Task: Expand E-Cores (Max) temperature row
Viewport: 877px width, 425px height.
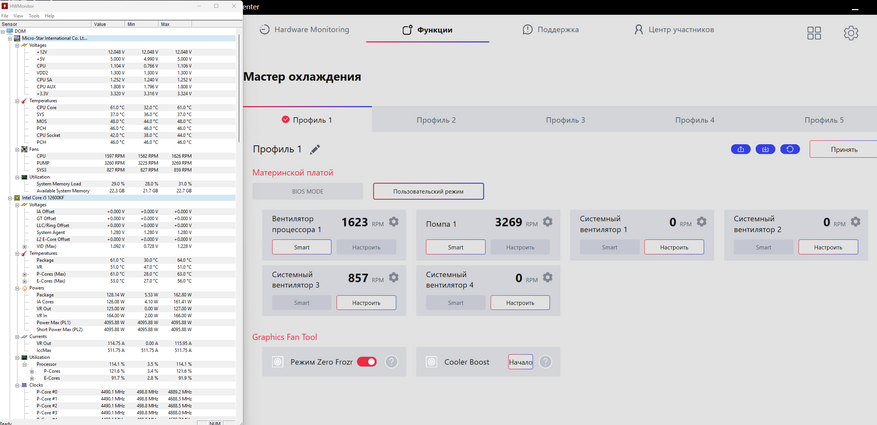Action: pyautogui.click(x=25, y=281)
